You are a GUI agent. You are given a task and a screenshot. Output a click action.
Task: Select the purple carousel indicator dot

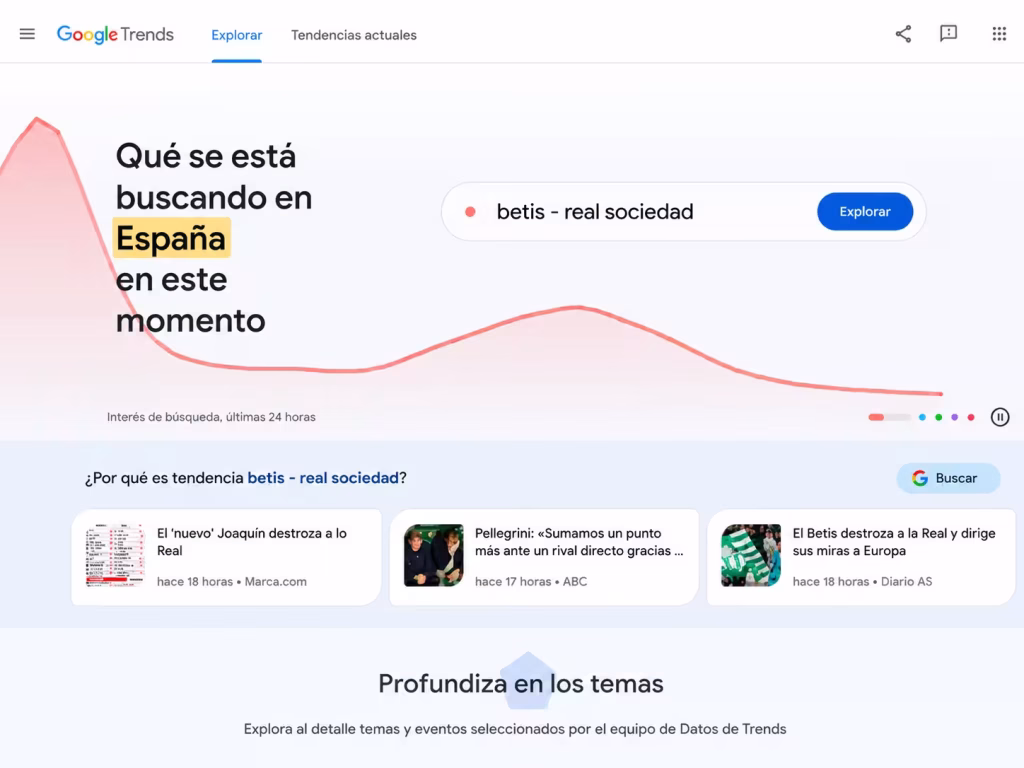(955, 417)
